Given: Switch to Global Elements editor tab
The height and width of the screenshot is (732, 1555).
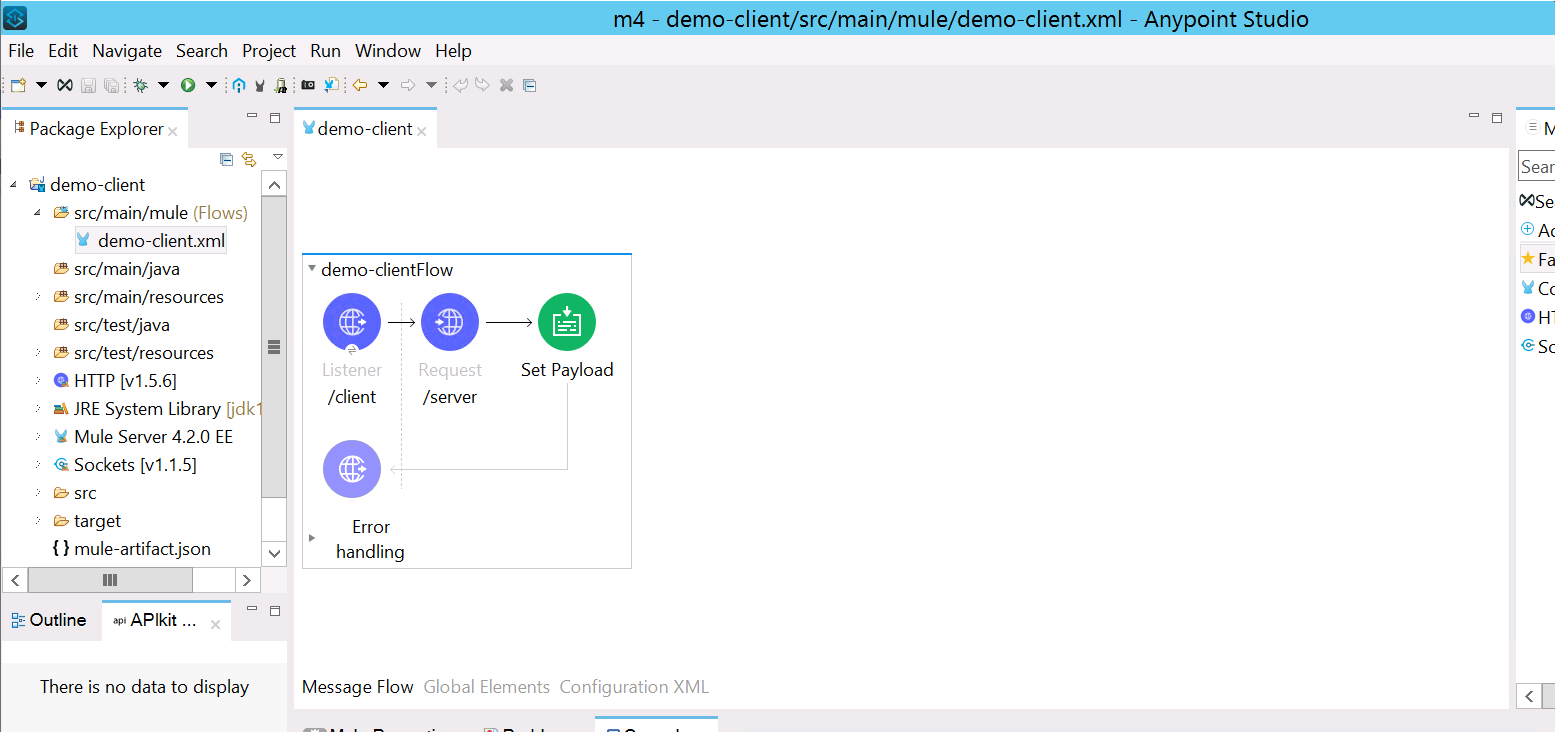Looking at the screenshot, I should click(x=487, y=687).
